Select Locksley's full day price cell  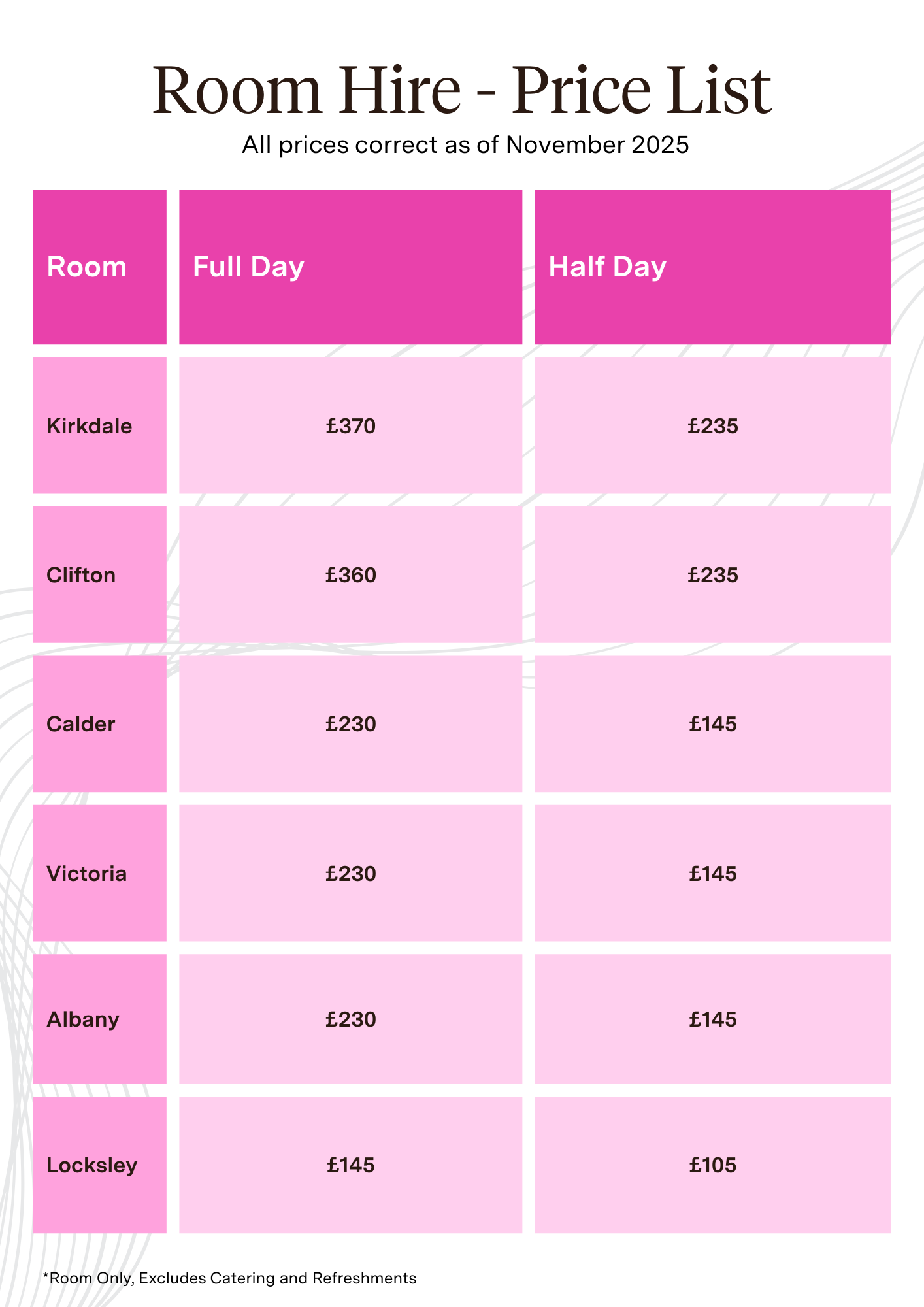351,1165
